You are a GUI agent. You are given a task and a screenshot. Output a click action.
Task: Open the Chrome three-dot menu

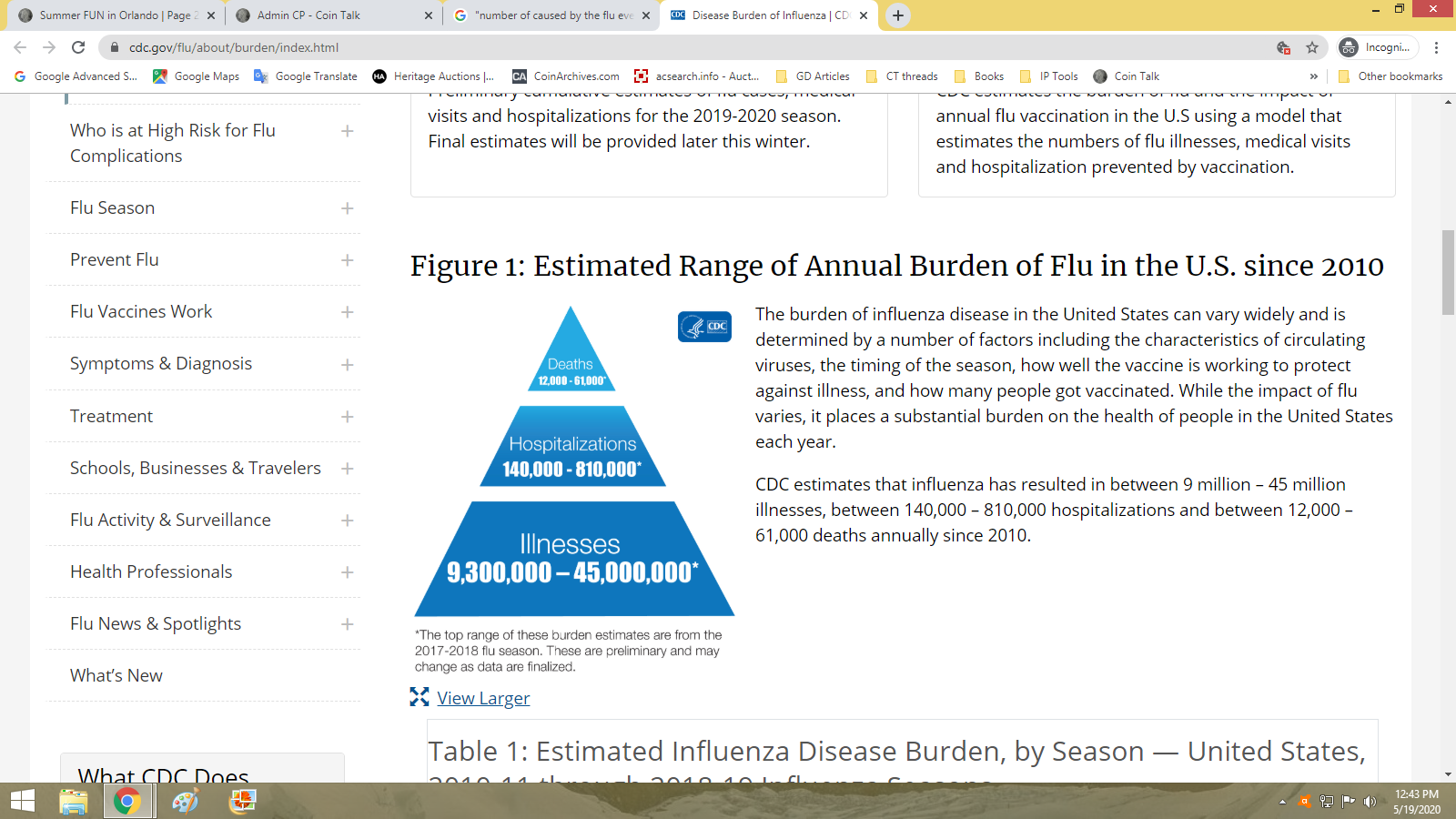coord(1436,47)
